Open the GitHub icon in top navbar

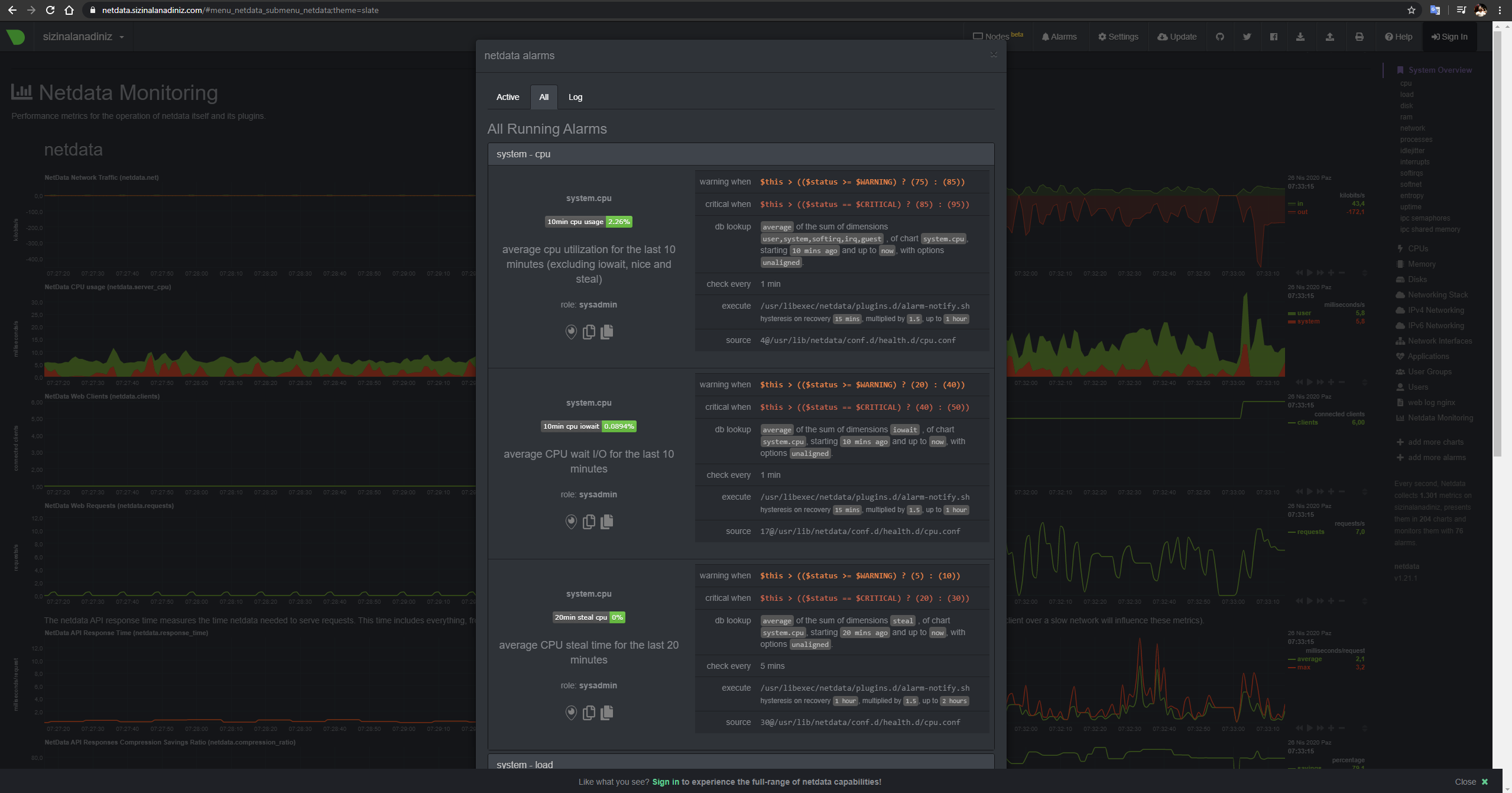pos(1220,37)
